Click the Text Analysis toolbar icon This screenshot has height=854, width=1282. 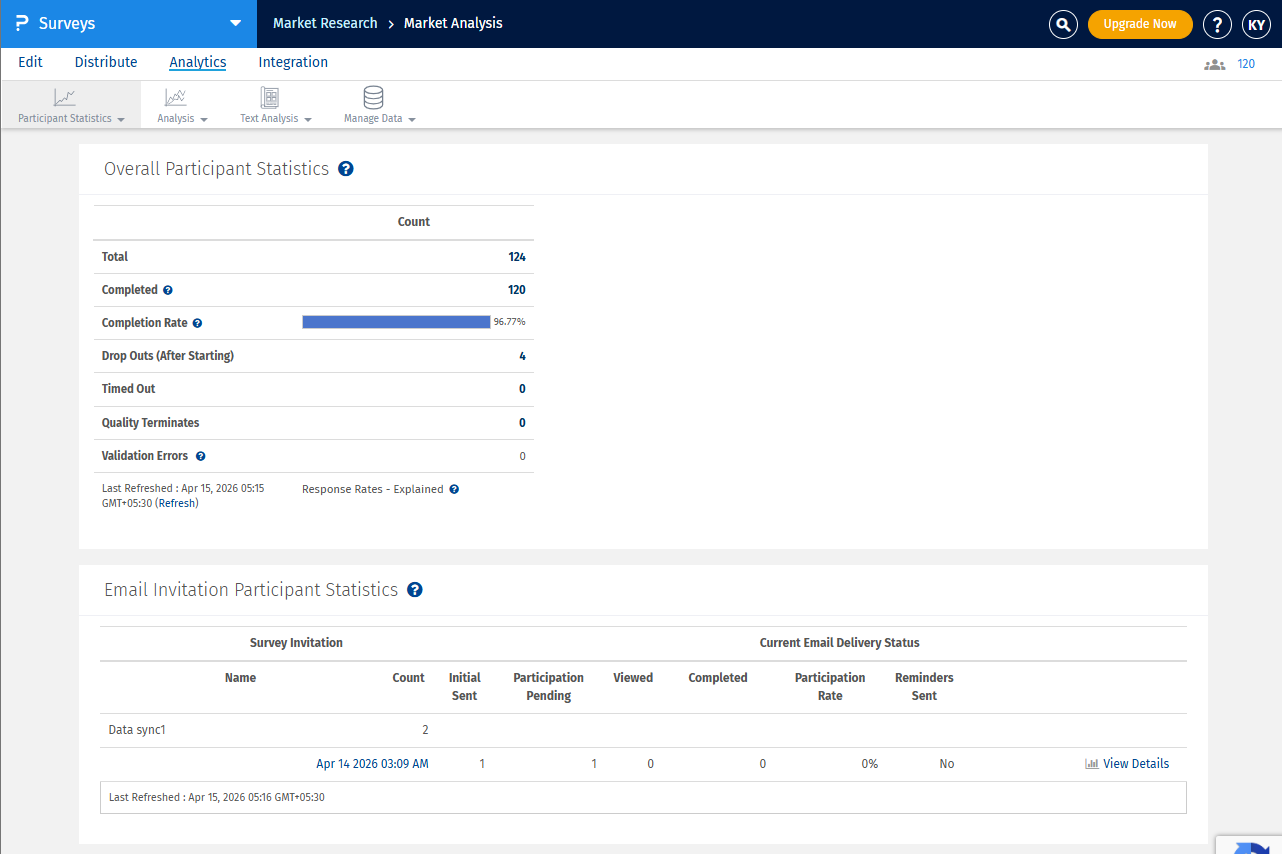click(x=270, y=98)
